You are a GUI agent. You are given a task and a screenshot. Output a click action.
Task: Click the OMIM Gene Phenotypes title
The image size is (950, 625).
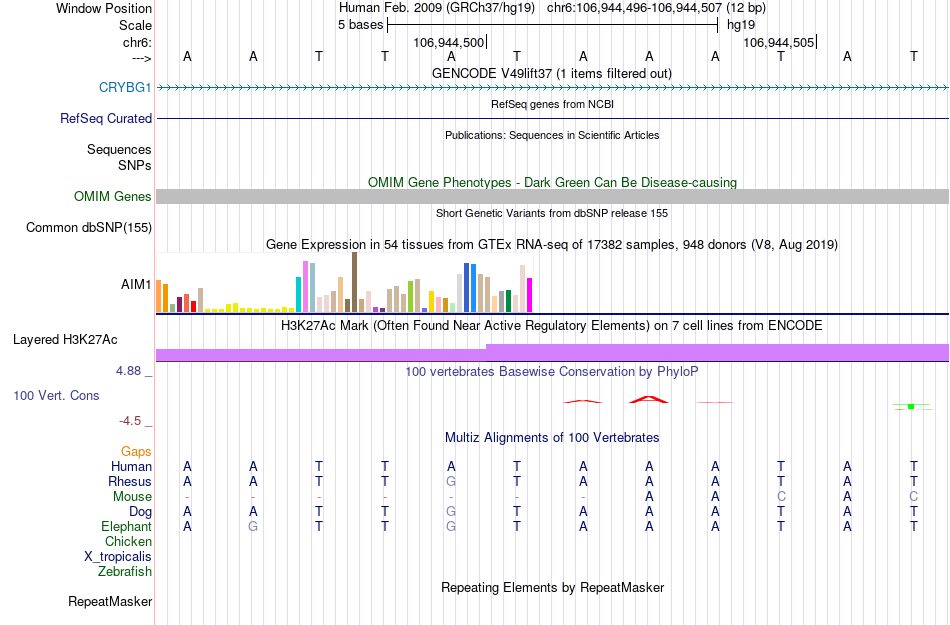click(x=552, y=182)
